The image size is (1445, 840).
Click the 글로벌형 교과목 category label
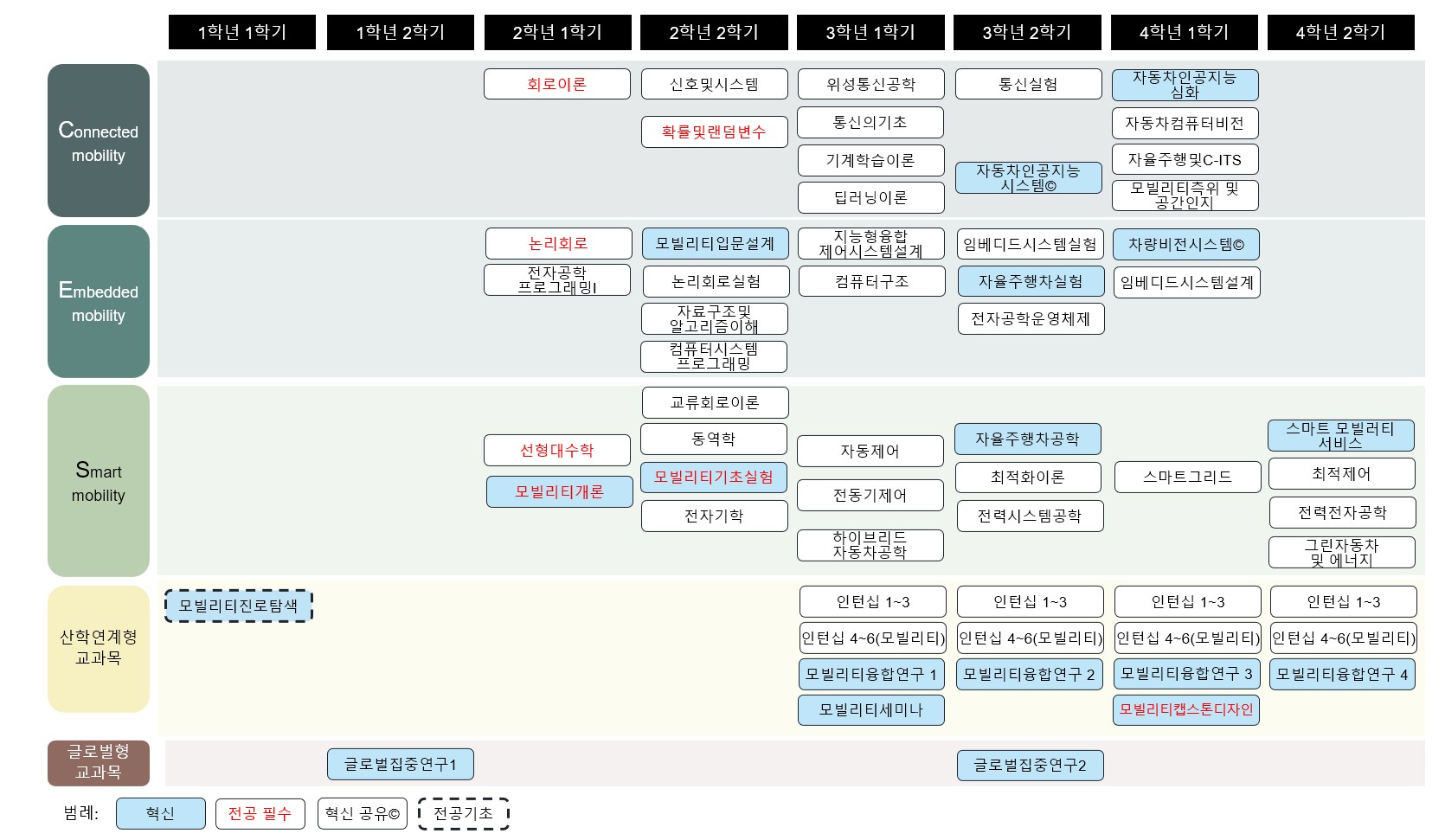point(99,762)
